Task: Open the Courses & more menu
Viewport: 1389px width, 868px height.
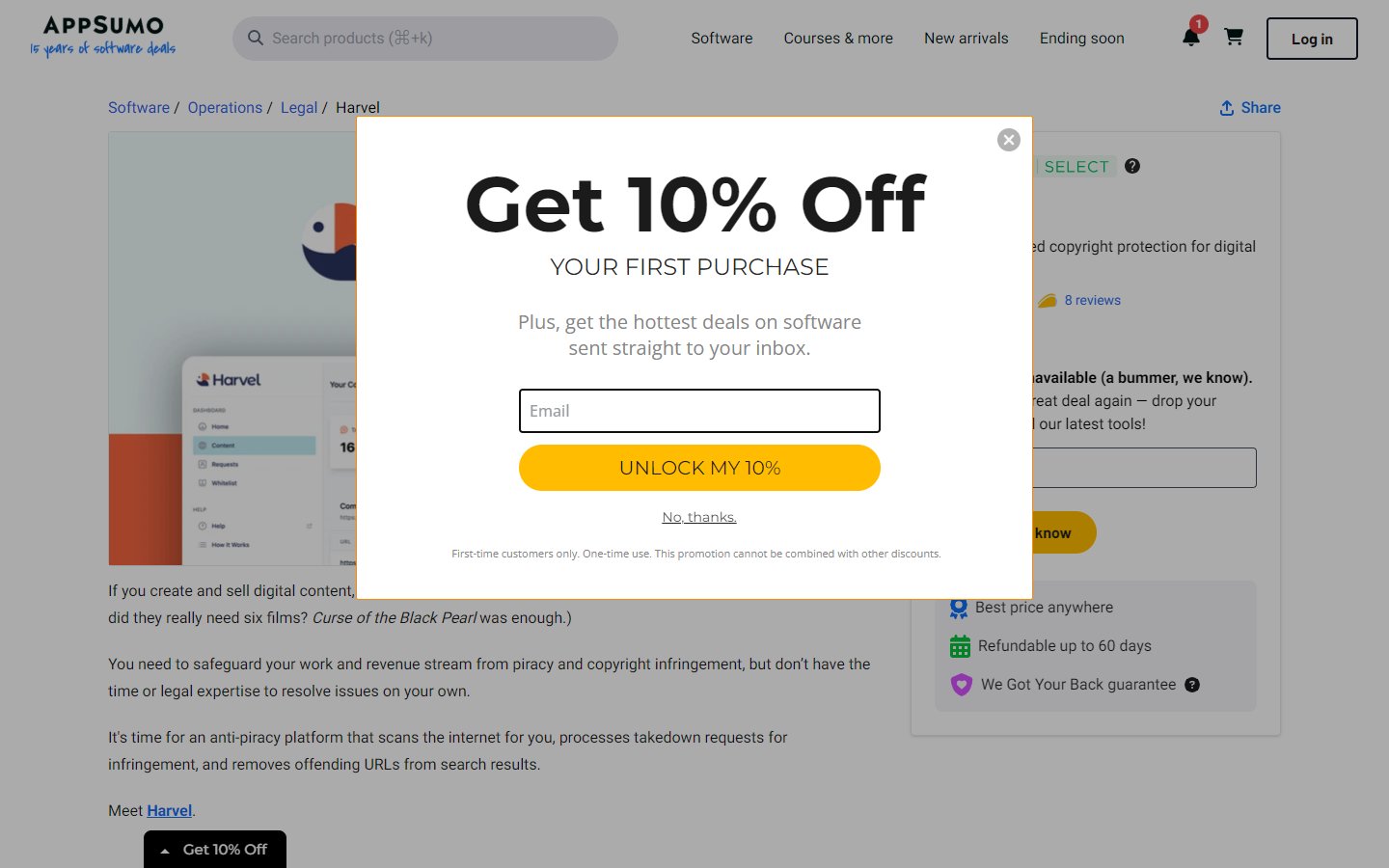Action: click(837, 38)
